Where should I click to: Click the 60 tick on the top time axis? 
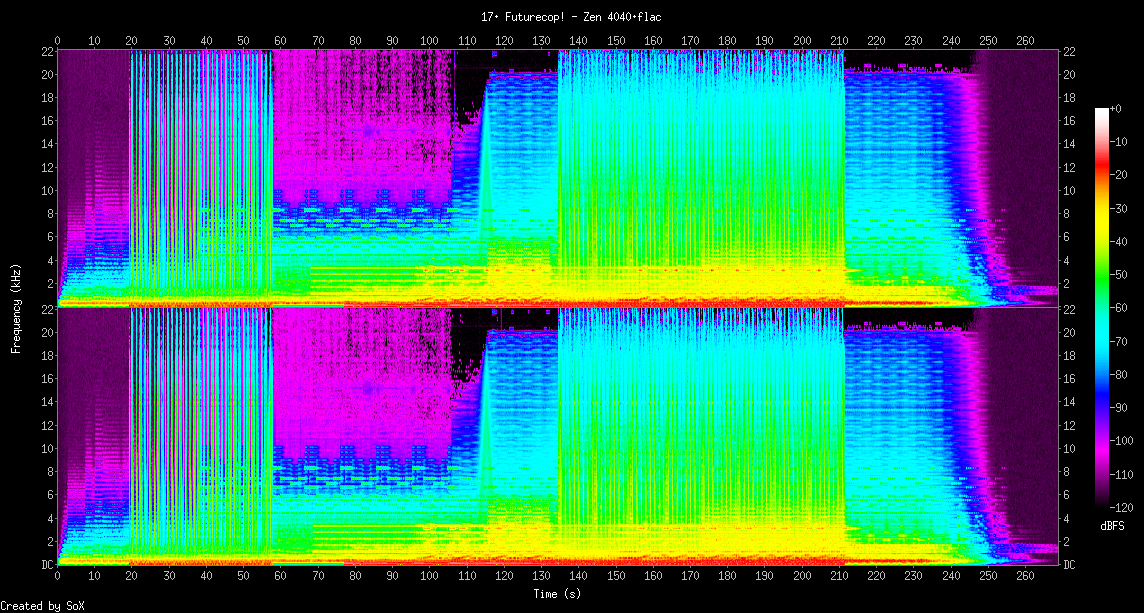click(280, 41)
